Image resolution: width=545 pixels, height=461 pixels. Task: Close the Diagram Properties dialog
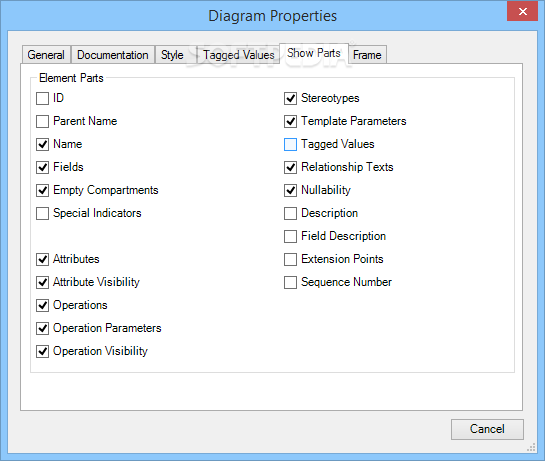tap(522, 12)
